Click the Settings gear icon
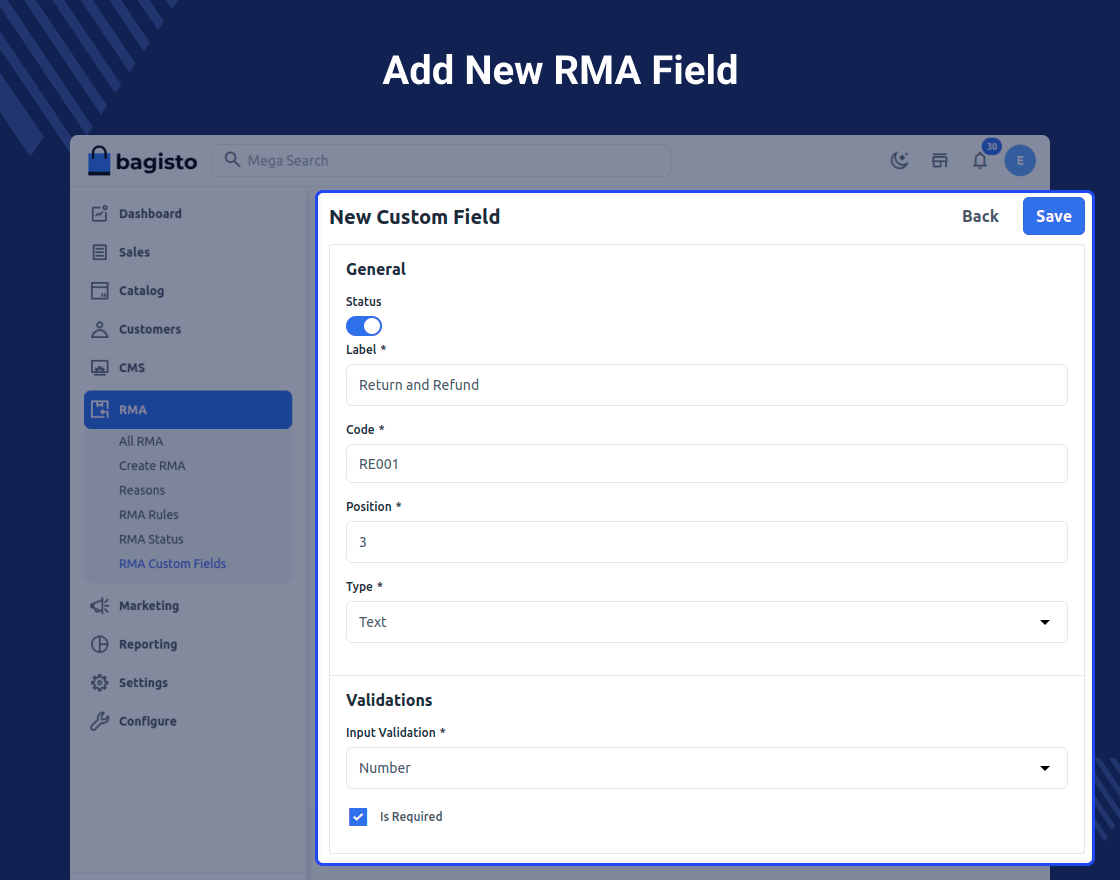 pos(99,683)
